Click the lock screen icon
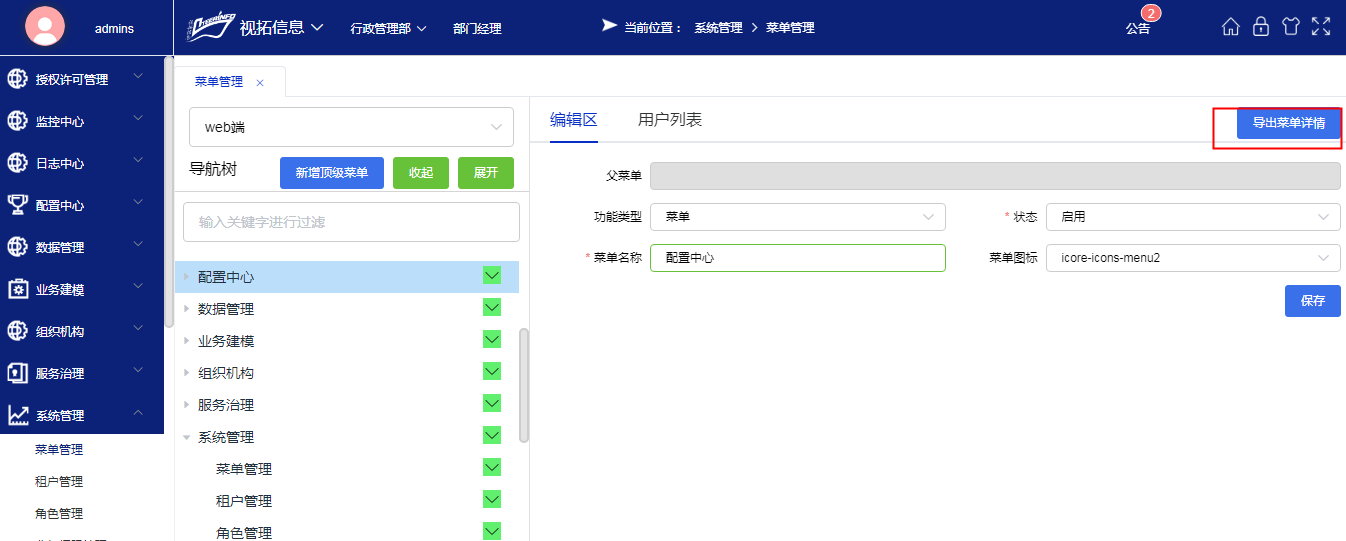Viewport: 1346px width, 541px height. [x=1261, y=27]
